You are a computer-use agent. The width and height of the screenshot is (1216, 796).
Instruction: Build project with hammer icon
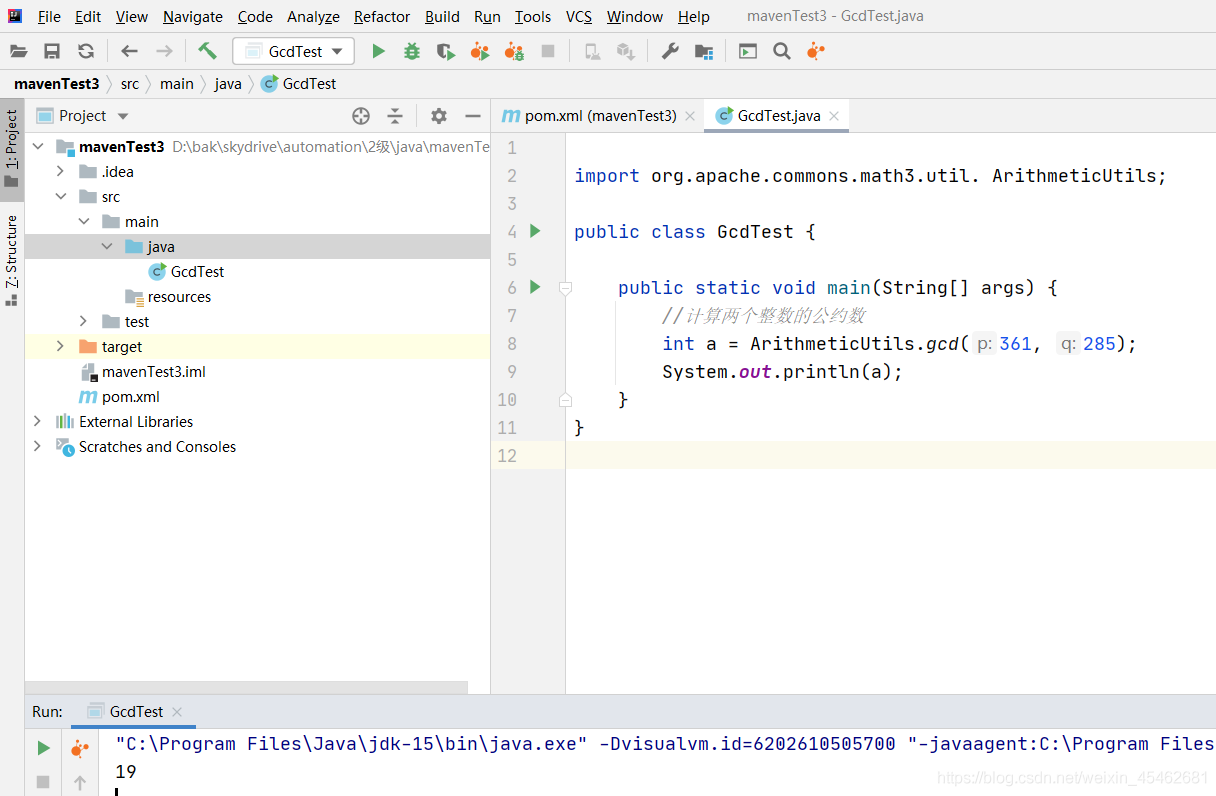tap(207, 51)
